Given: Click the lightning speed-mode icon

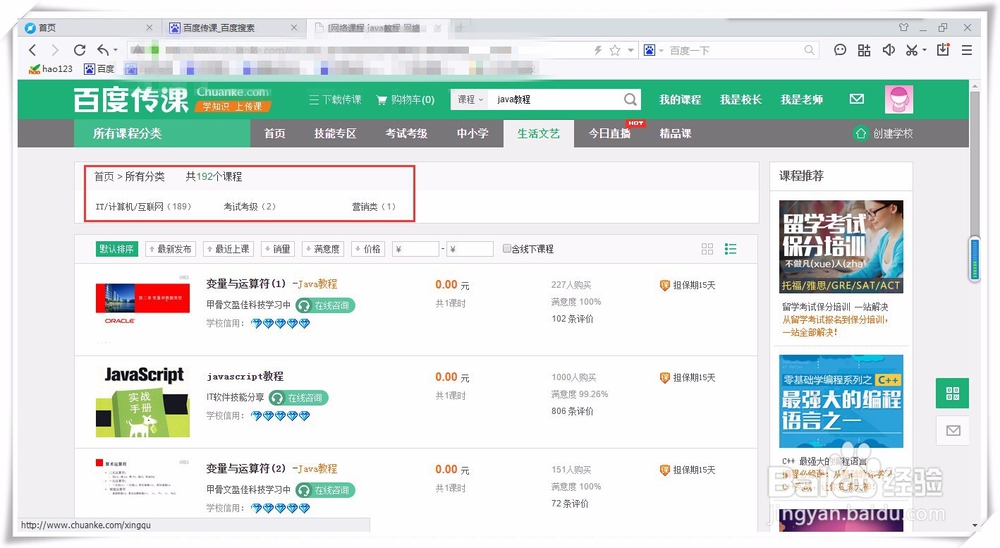Looking at the screenshot, I should point(598,50).
